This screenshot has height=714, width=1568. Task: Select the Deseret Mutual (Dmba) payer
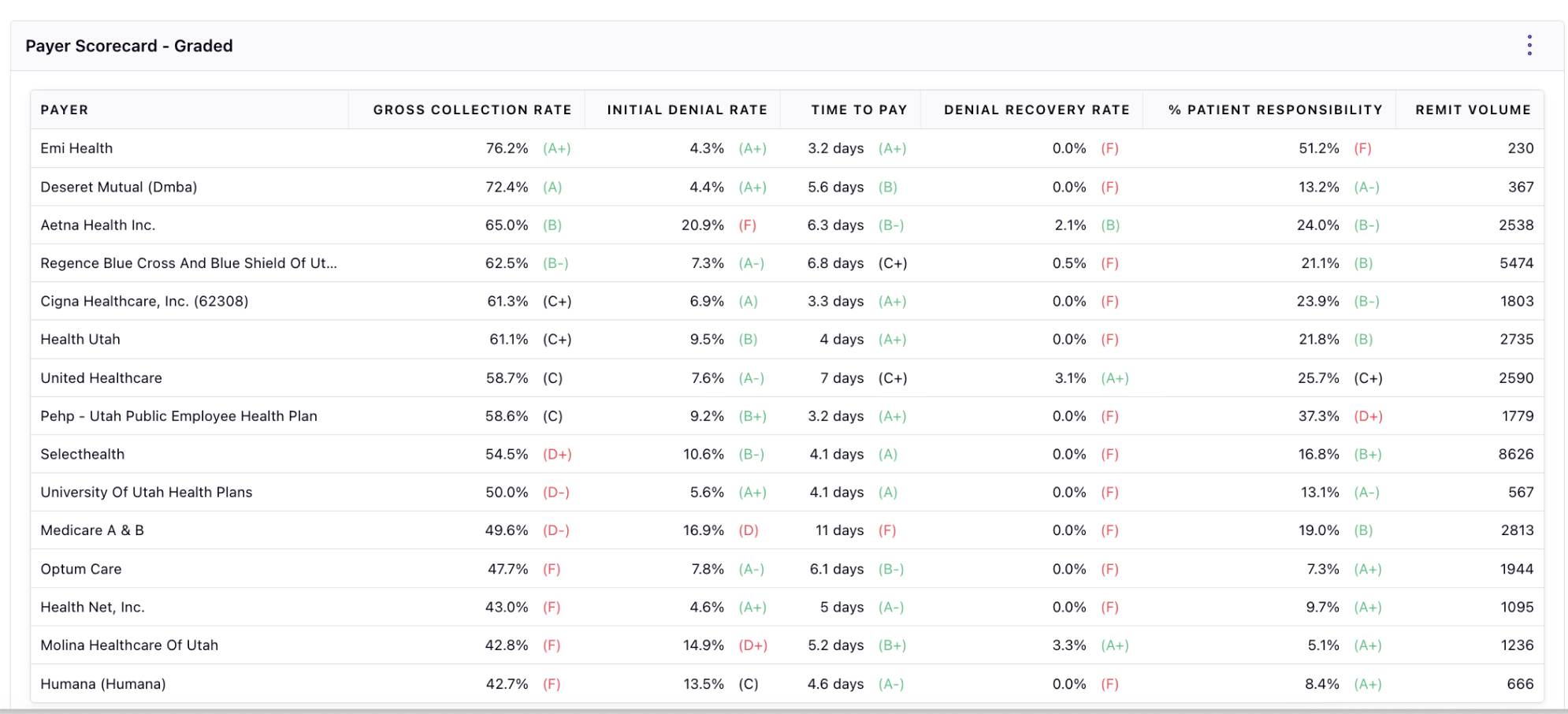119,187
